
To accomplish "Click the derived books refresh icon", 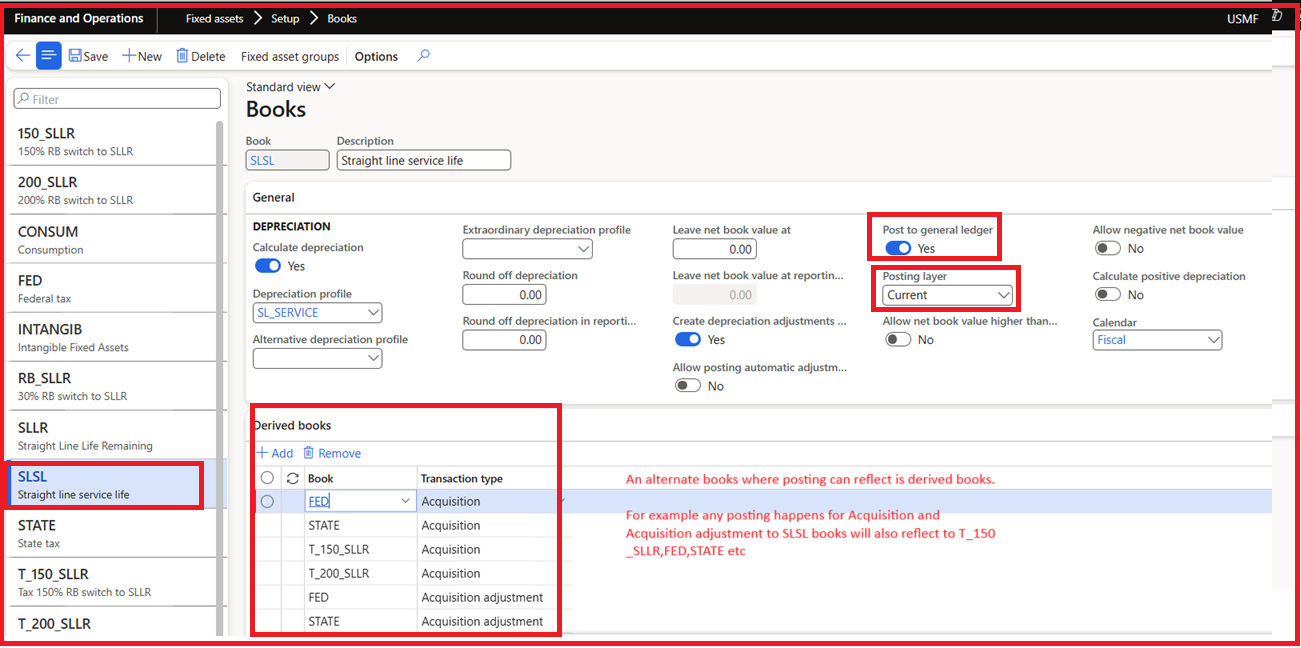I will coord(292,478).
